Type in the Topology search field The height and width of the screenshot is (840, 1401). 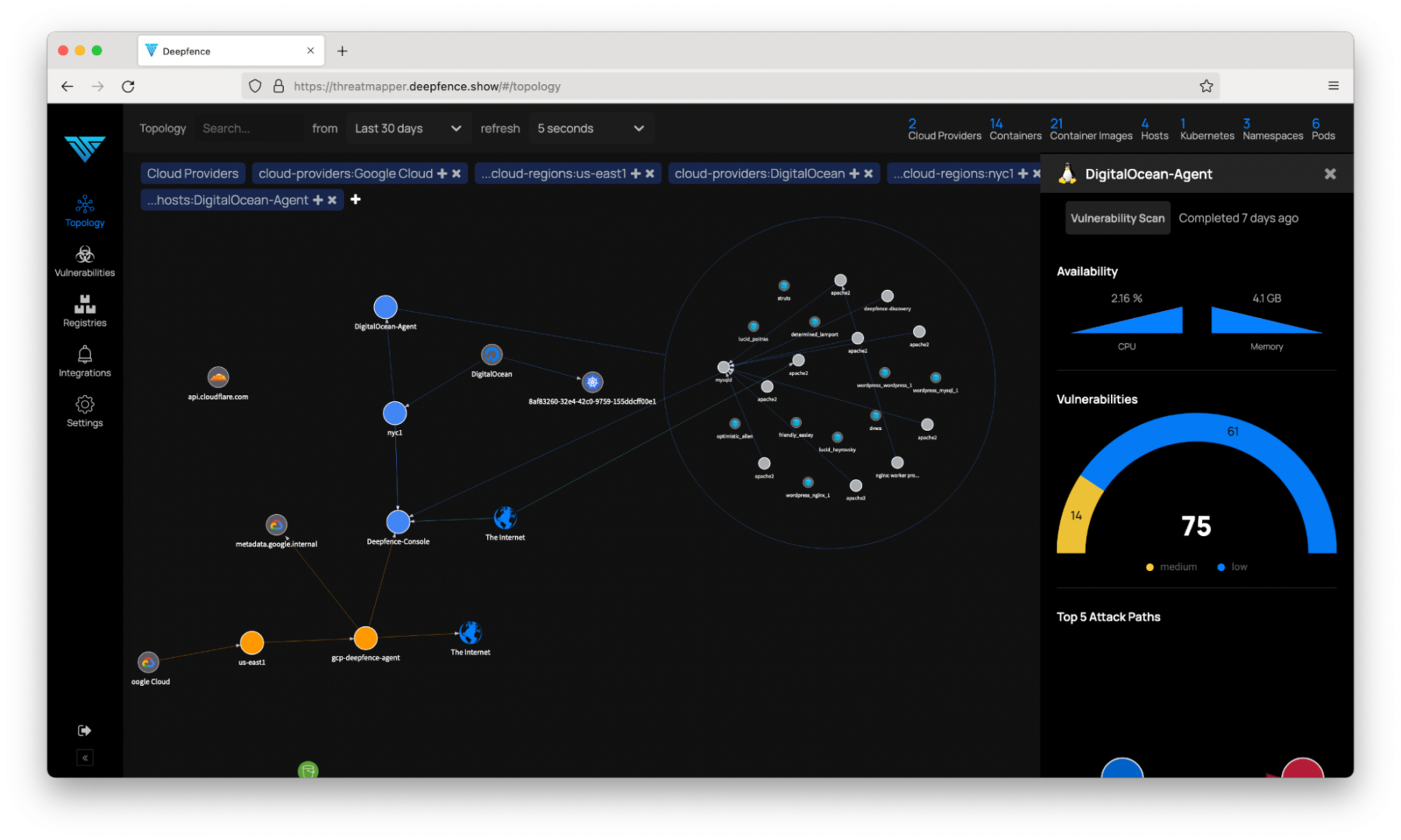[247, 128]
